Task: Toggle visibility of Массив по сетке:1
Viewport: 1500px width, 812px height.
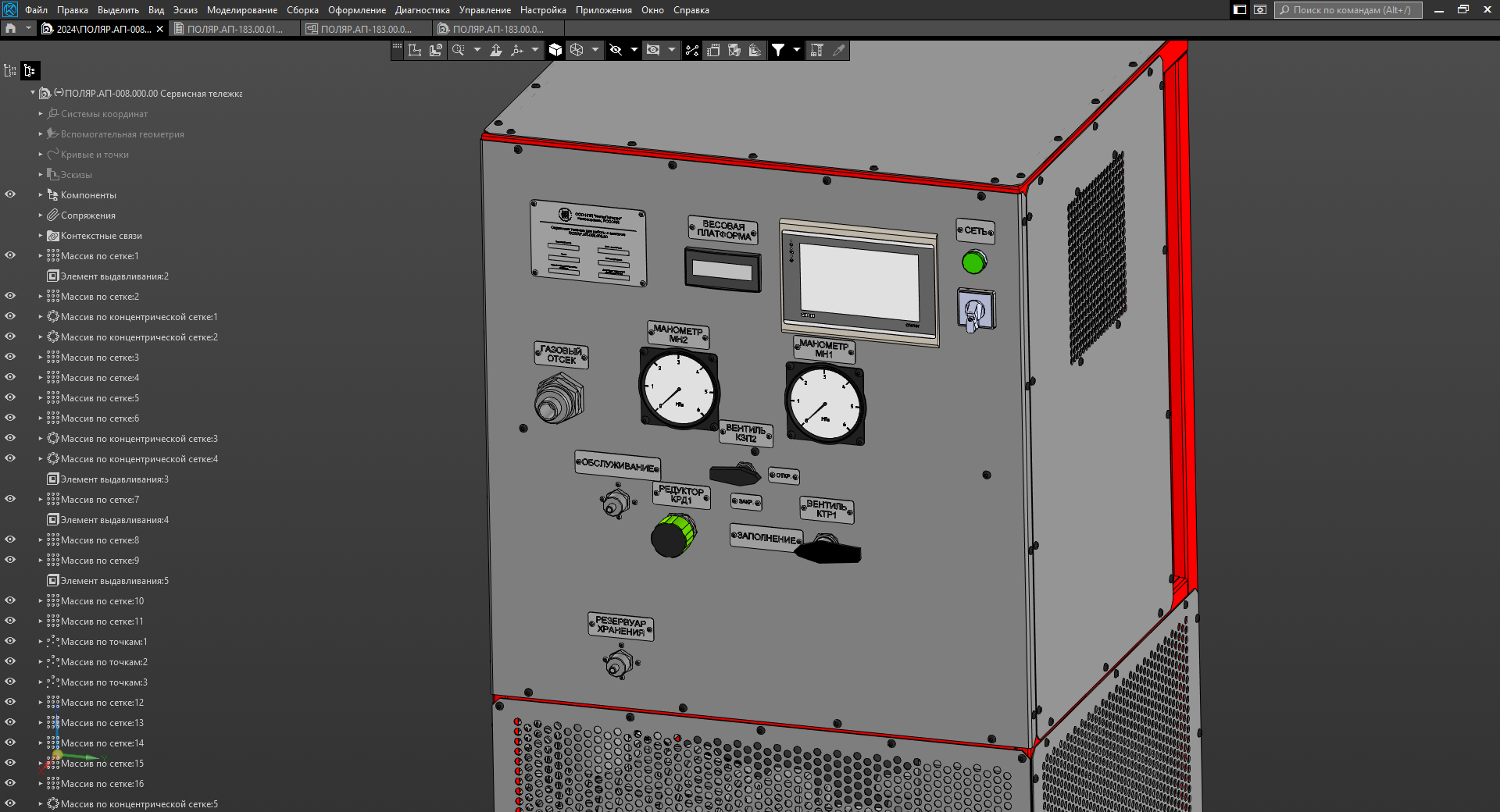Action: [10, 255]
